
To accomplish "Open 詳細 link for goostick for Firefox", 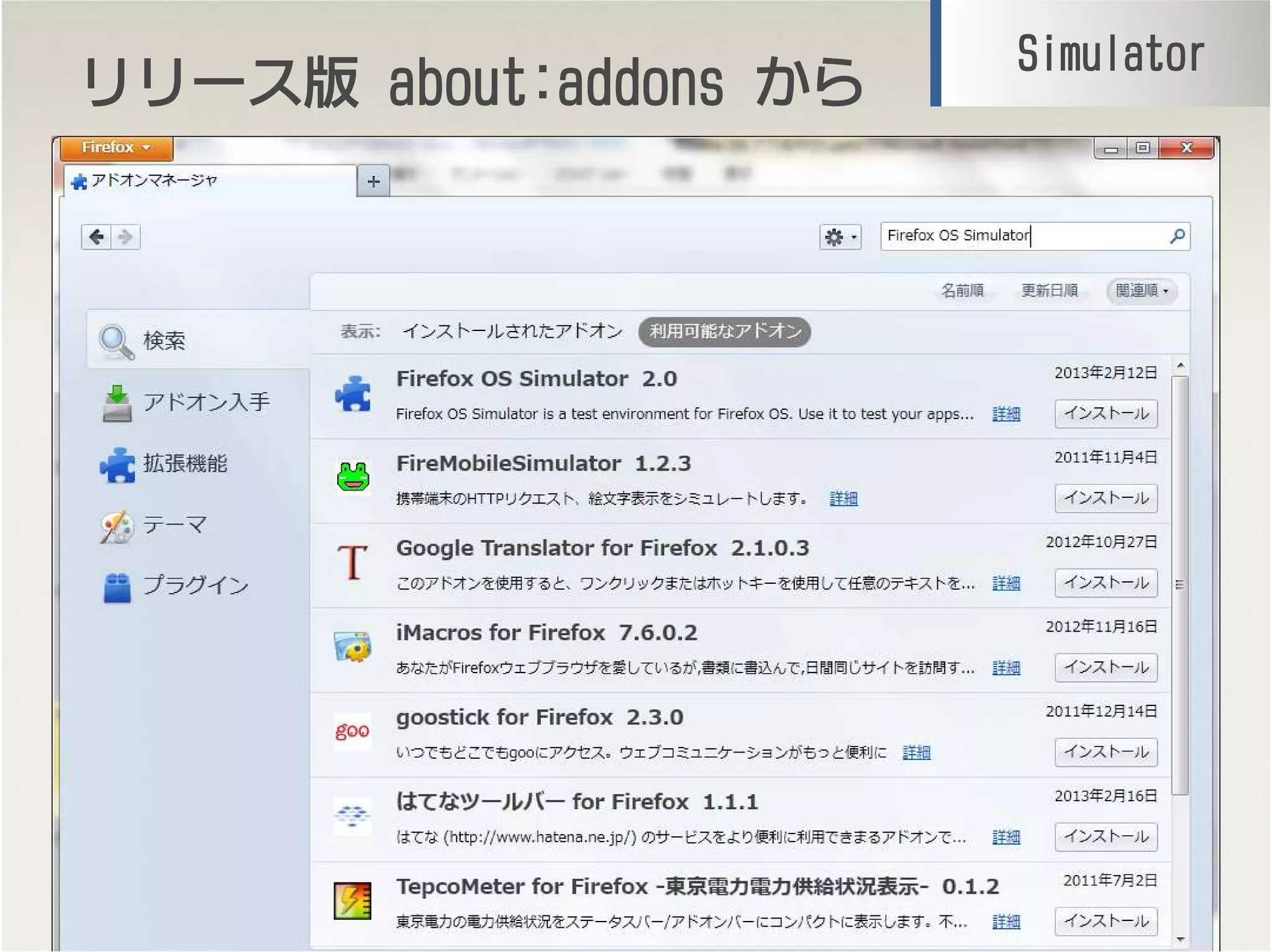I will tap(916, 753).
